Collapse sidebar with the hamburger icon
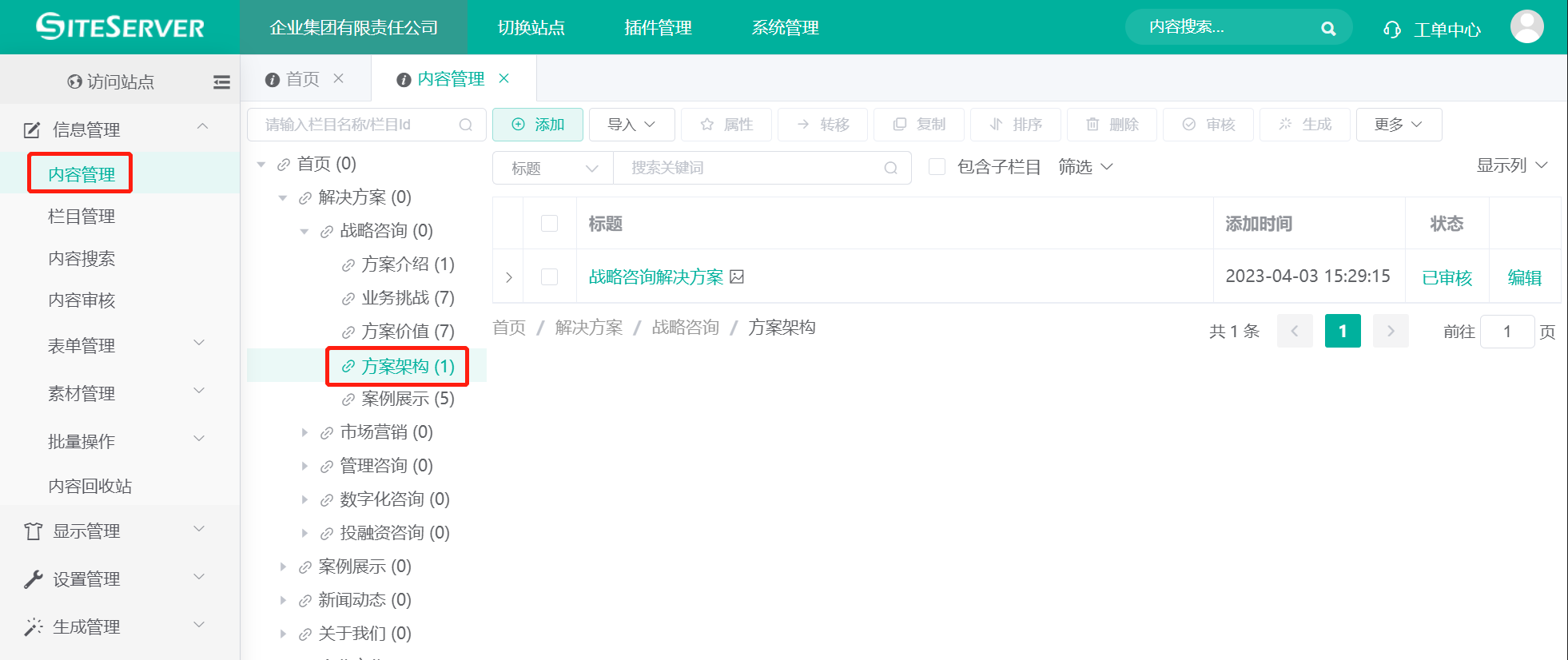1568x660 pixels. click(x=221, y=82)
